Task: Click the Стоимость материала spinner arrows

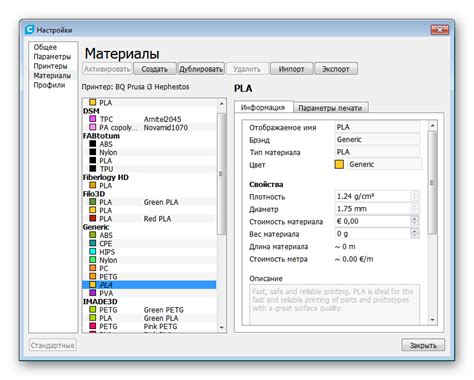Action: pos(415,221)
